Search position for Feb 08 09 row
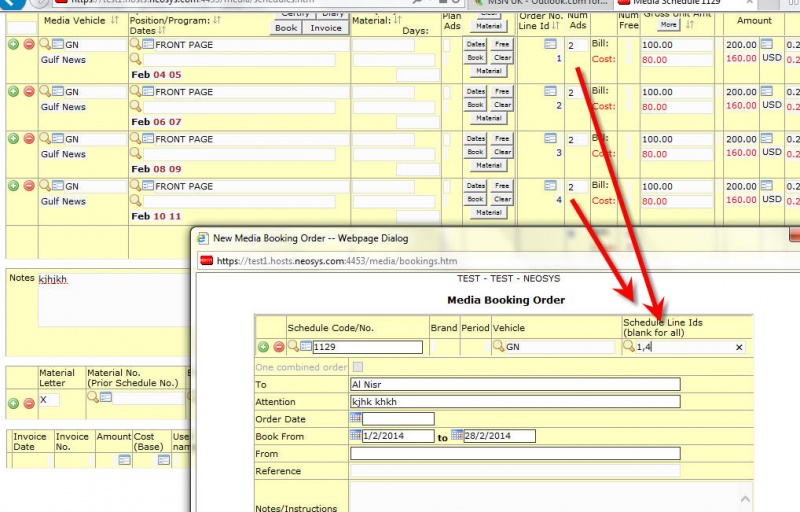Screen dimensions: 800x512 click(135, 138)
